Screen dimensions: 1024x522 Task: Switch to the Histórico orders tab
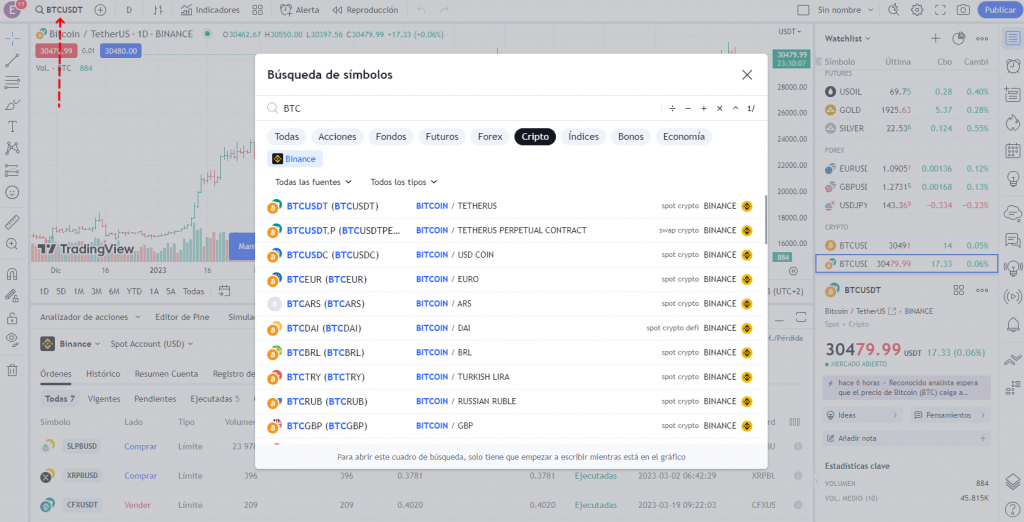pyautogui.click(x=103, y=374)
